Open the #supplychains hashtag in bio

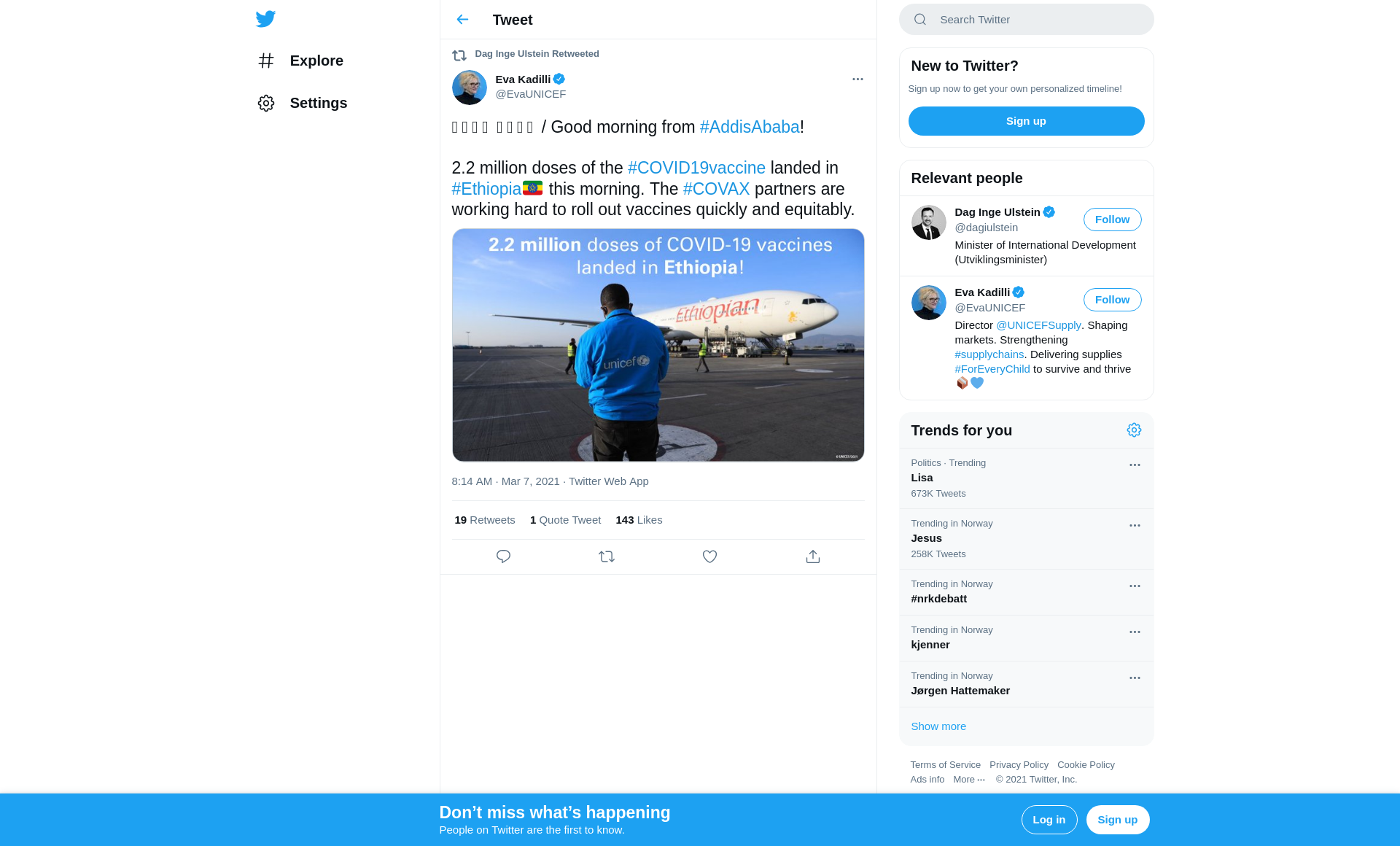click(x=989, y=354)
